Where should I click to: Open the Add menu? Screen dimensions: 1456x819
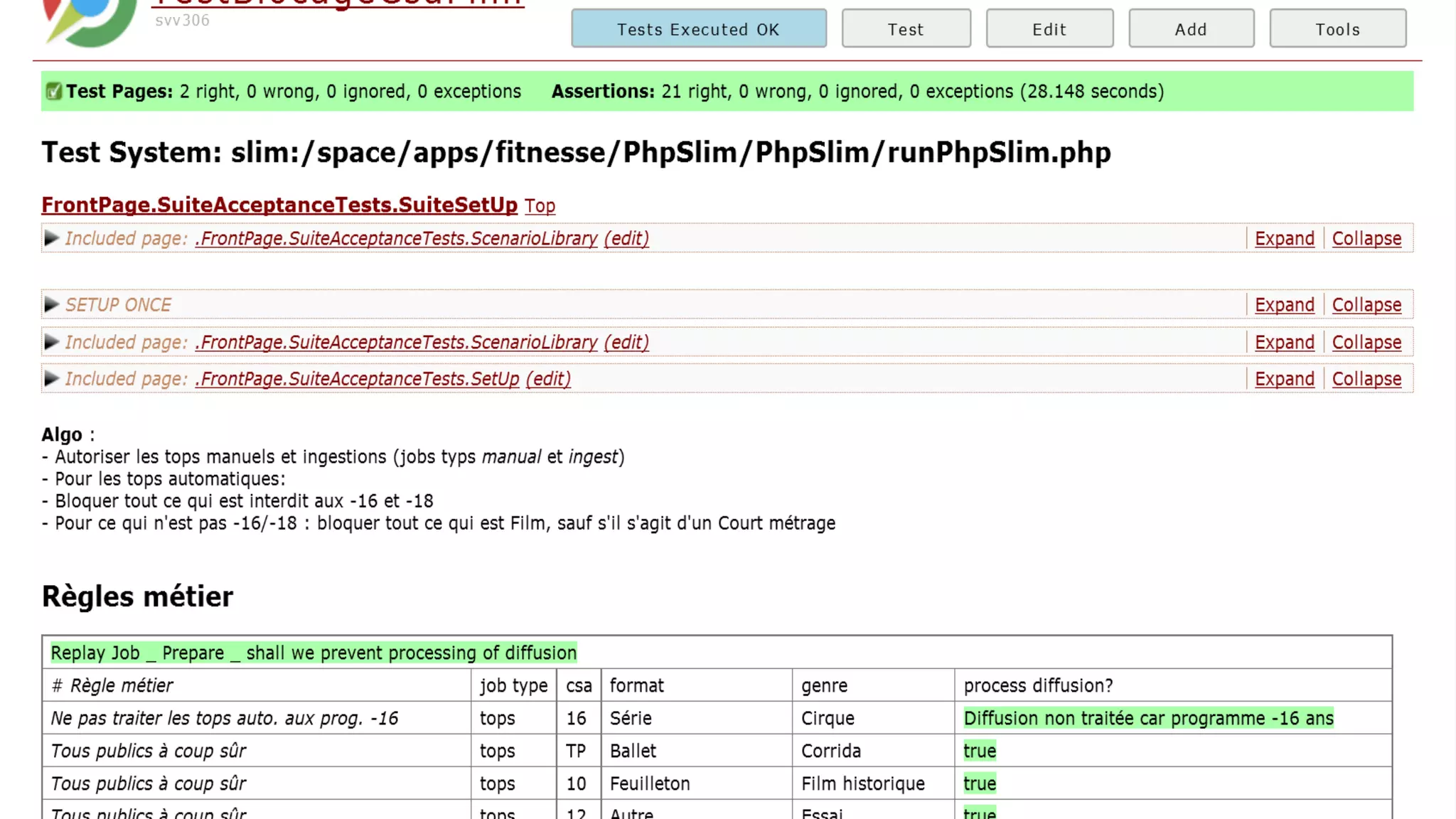[1191, 29]
